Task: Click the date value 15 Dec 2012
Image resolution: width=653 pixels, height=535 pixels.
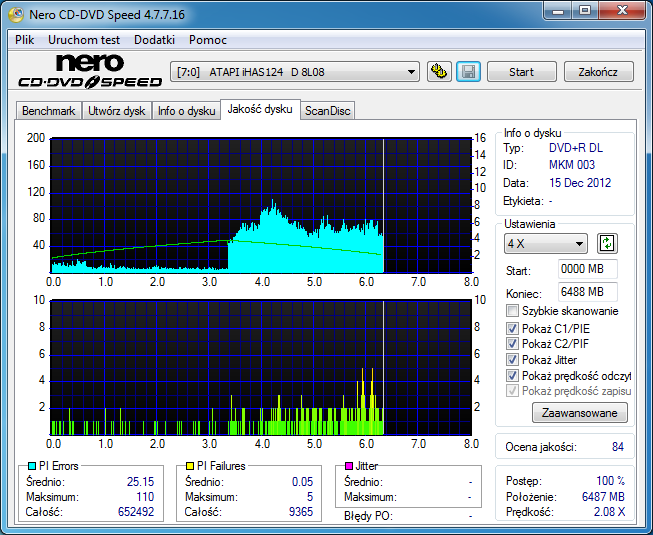Action: click(x=580, y=183)
